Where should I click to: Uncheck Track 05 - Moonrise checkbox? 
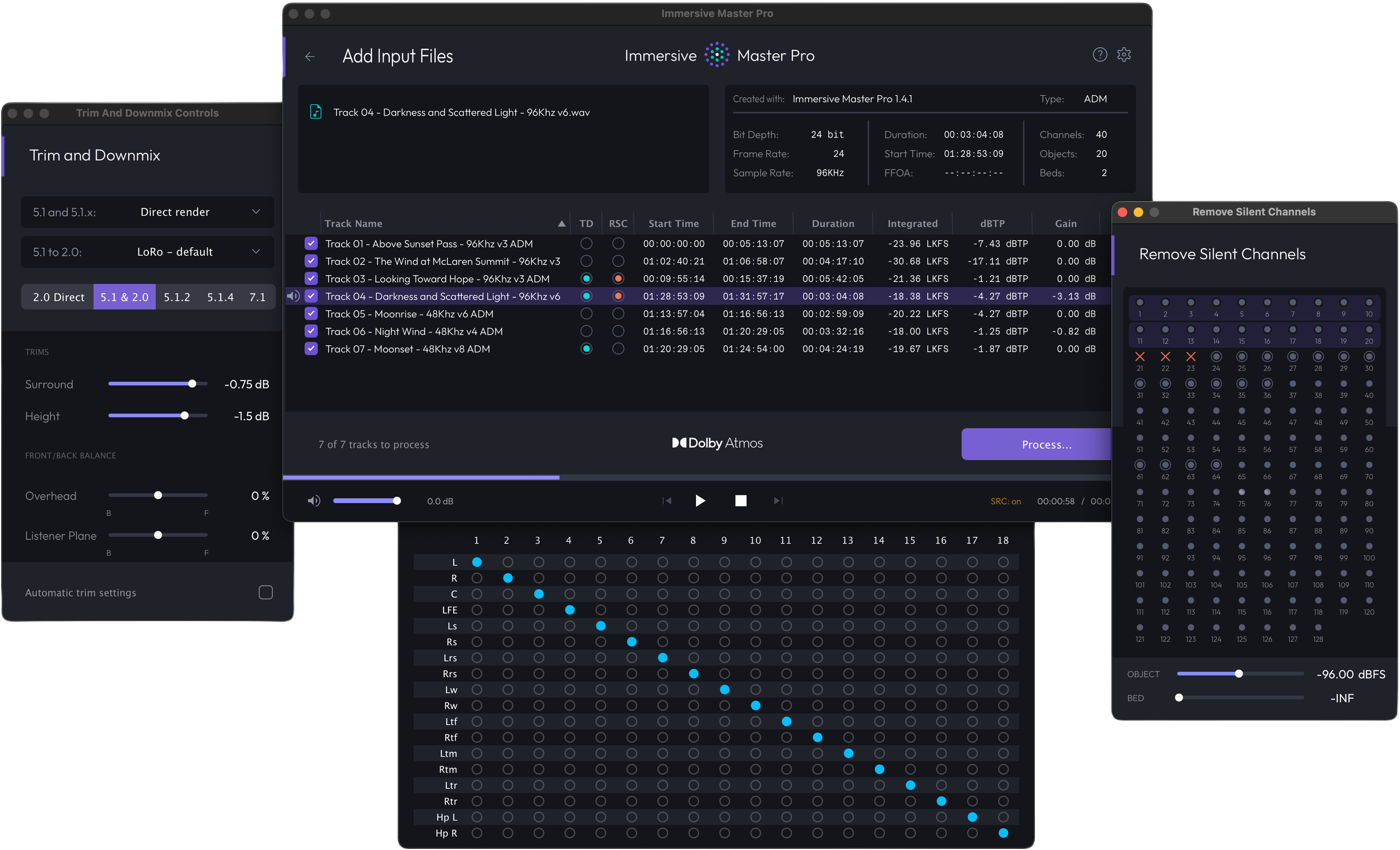(311, 314)
